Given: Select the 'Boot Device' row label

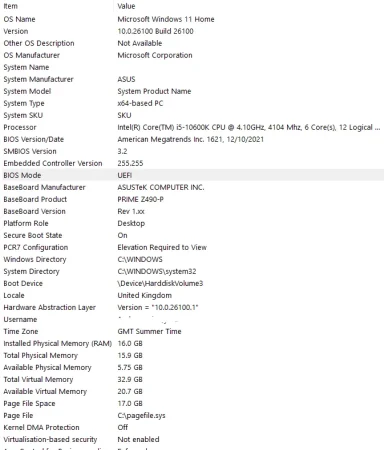Looking at the screenshot, I should [x=23, y=283].
